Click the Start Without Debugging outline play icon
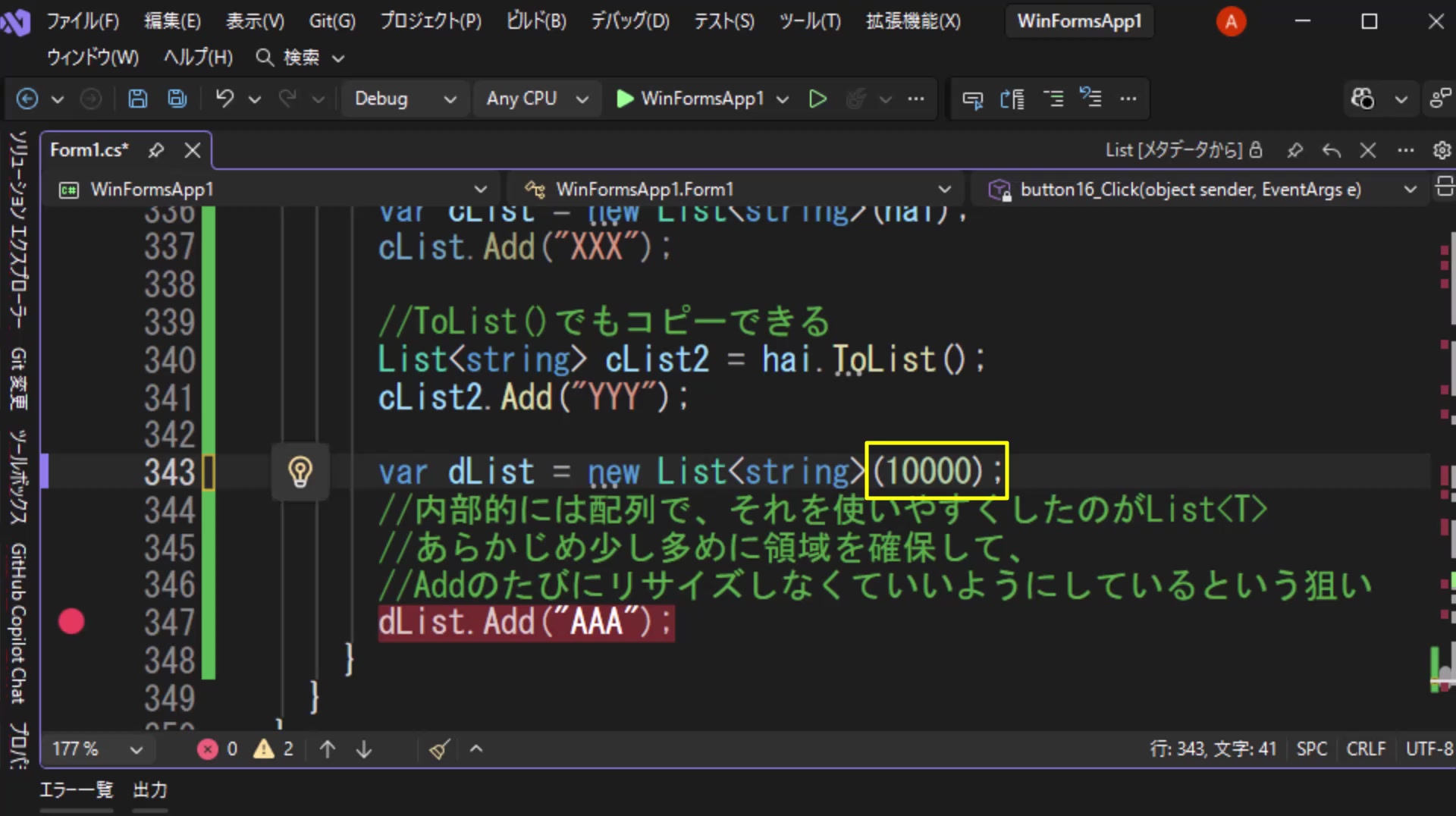 click(817, 99)
